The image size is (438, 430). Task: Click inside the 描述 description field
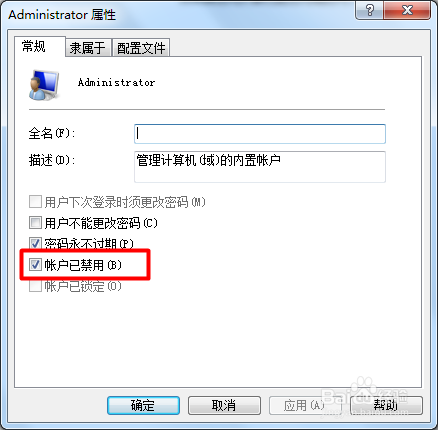point(260,167)
